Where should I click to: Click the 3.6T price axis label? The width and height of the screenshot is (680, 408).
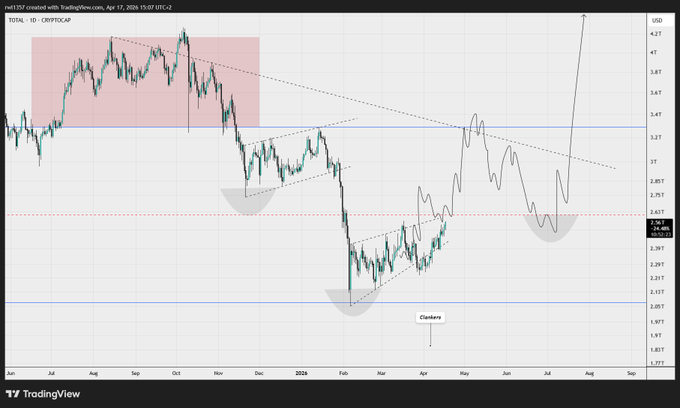click(656, 93)
